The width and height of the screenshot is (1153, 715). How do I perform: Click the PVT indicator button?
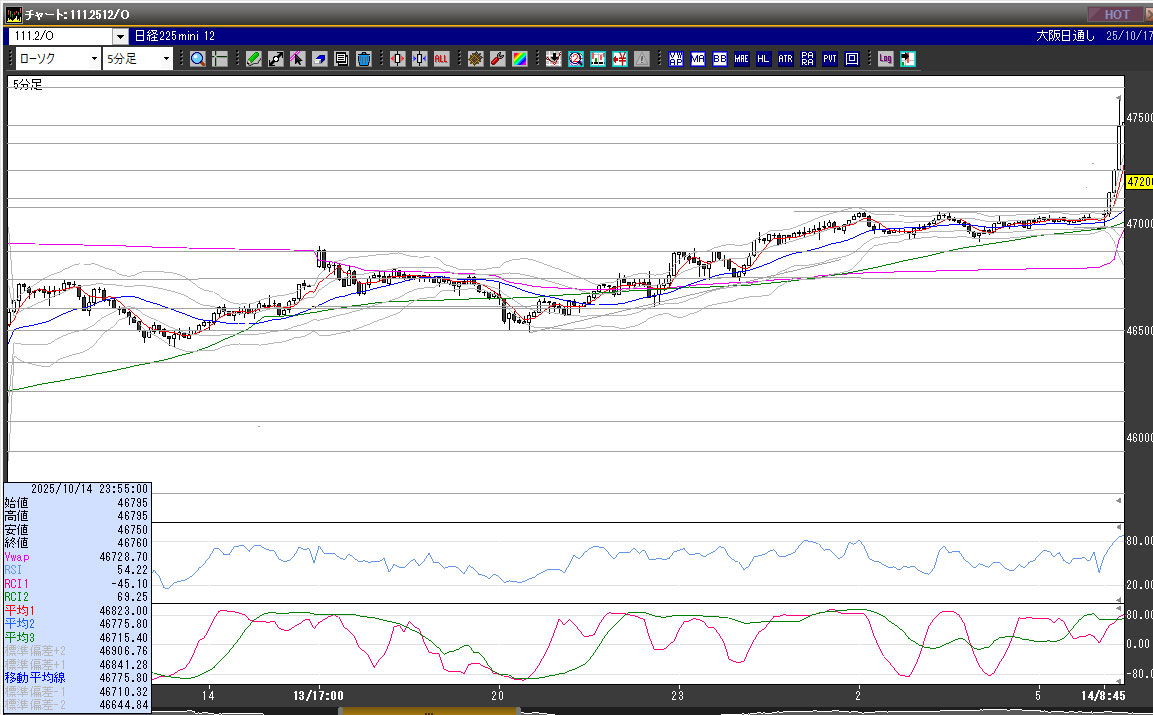tap(829, 59)
